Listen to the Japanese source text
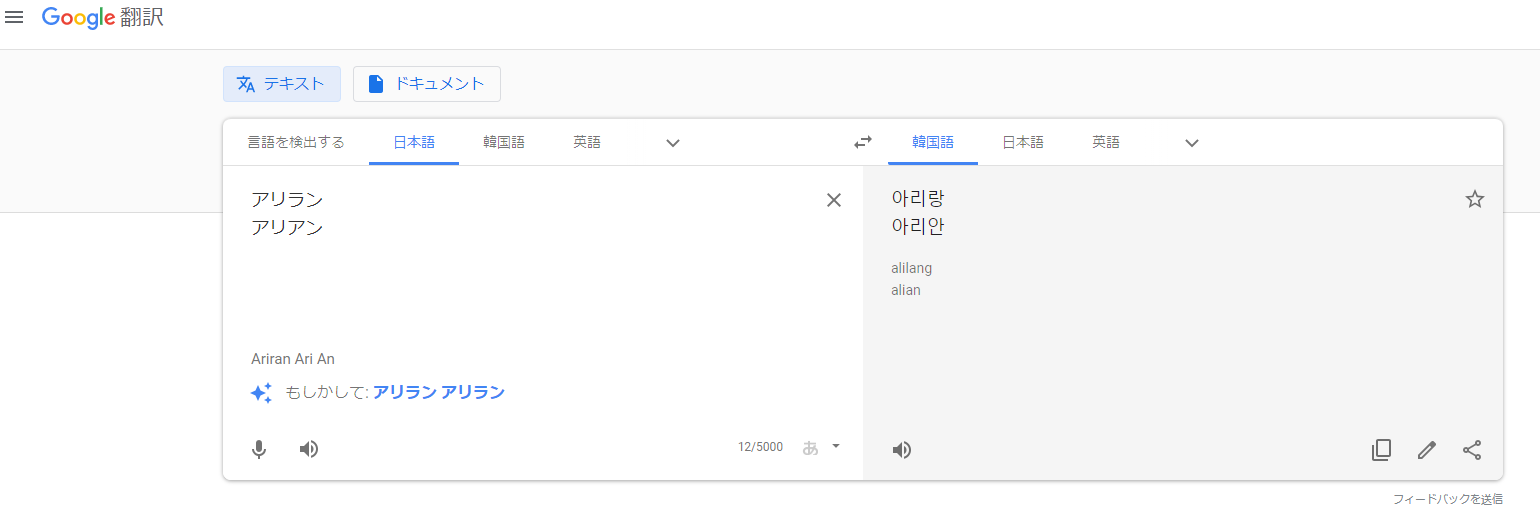The height and width of the screenshot is (530, 1540). (x=309, y=449)
